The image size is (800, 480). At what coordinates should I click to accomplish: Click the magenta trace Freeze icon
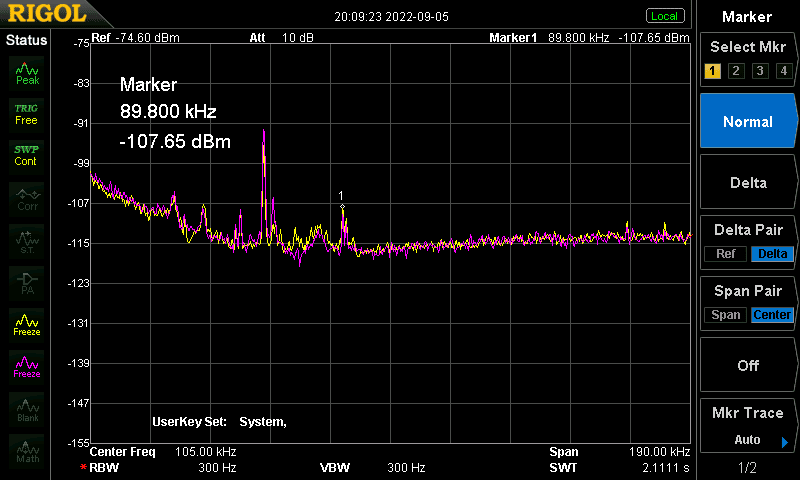pos(27,367)
